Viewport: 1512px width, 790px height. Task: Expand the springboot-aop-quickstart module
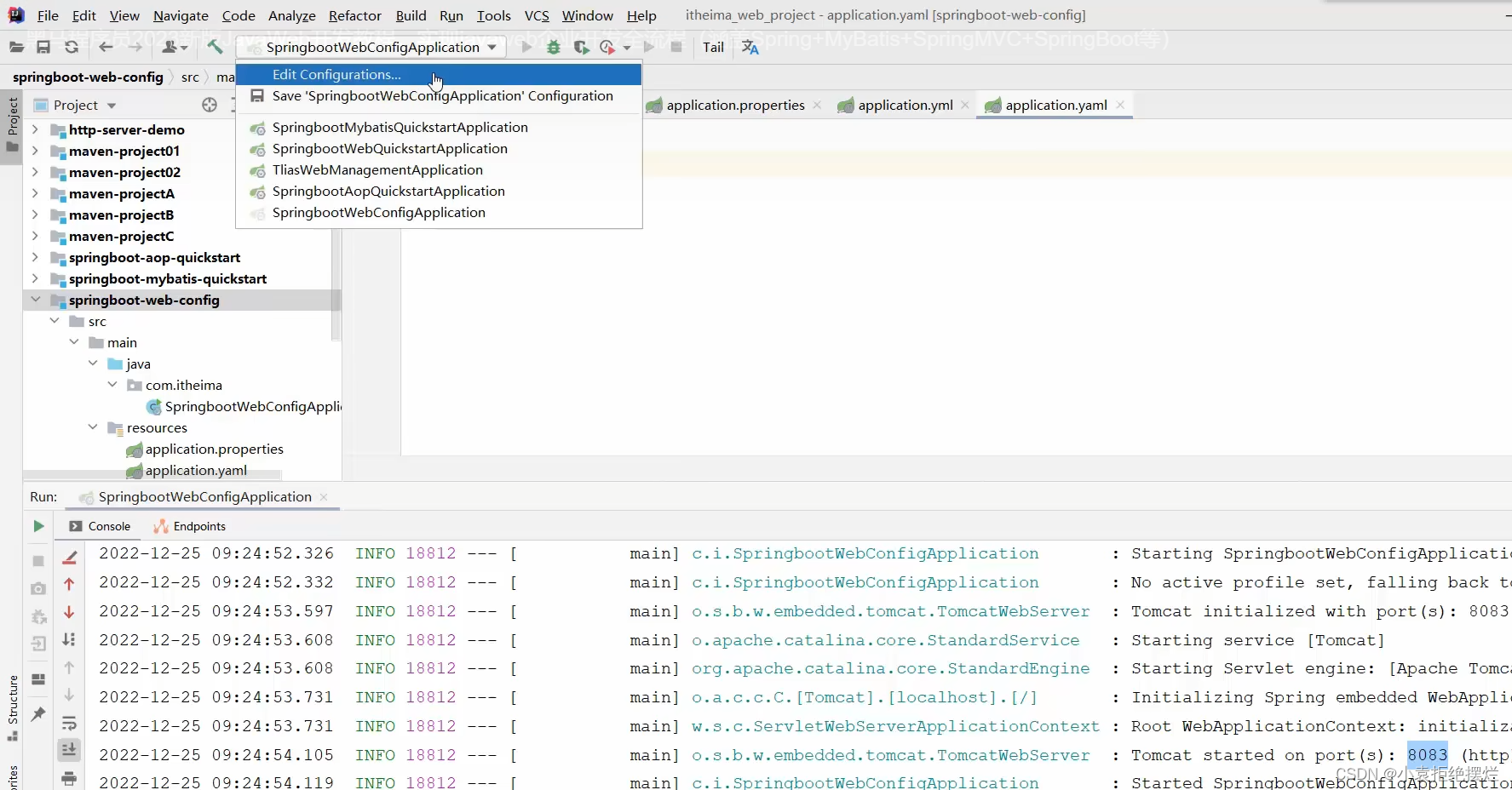click(x=35, y=257)
